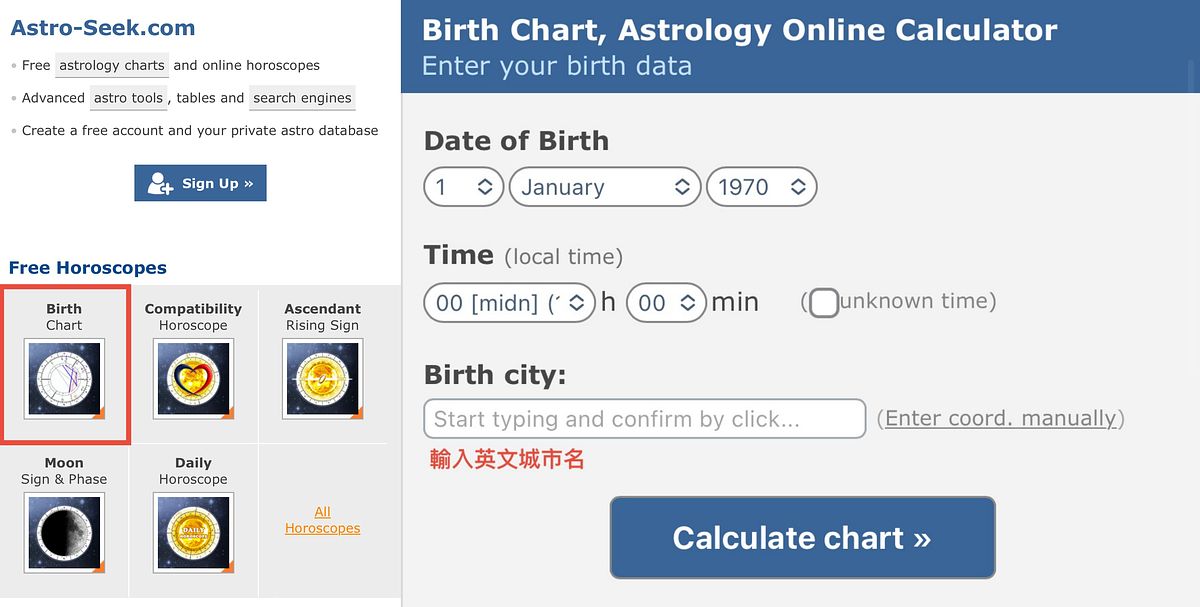Open the Daily Horoscope icon
Screen dimensions: 1200x607
click(192, 532)
